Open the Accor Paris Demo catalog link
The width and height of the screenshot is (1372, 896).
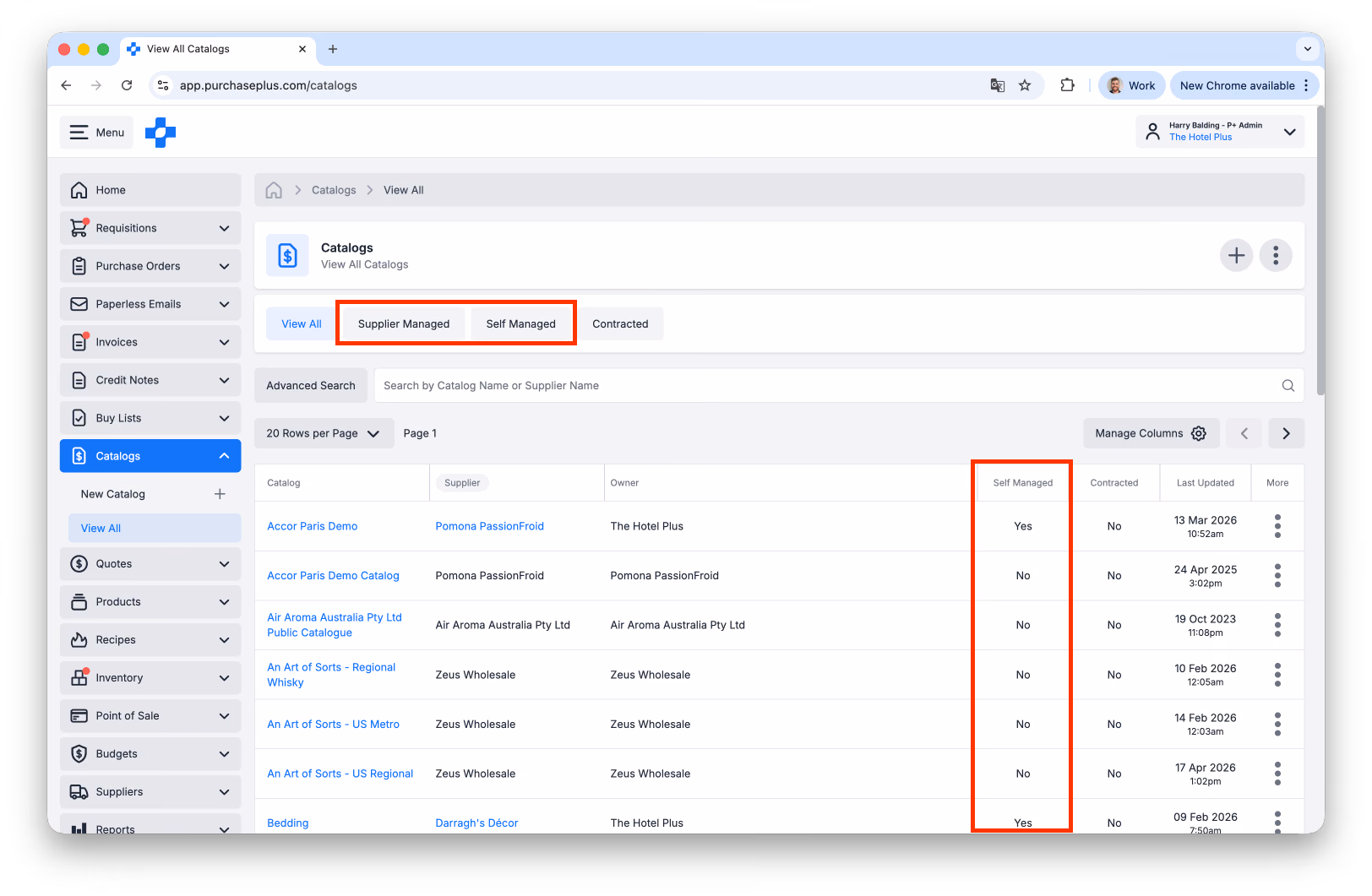coord(313,526)
